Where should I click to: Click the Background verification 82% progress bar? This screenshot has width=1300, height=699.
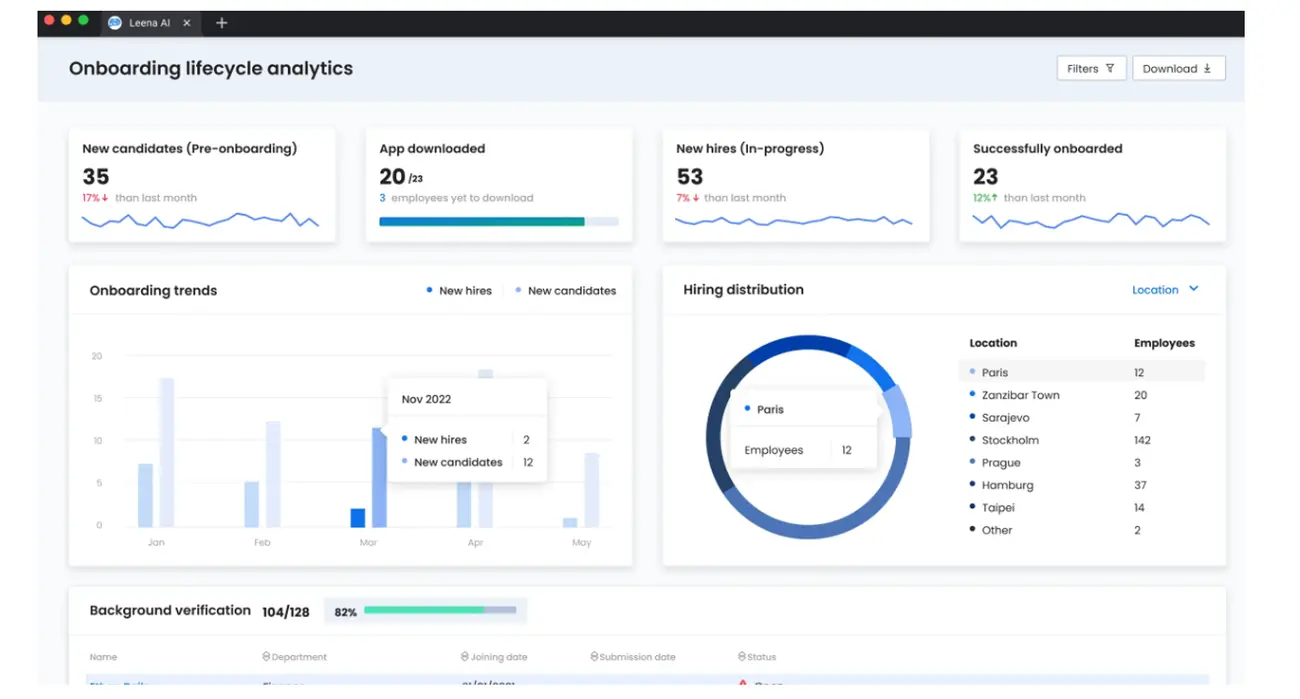click(x=440, y=610)
